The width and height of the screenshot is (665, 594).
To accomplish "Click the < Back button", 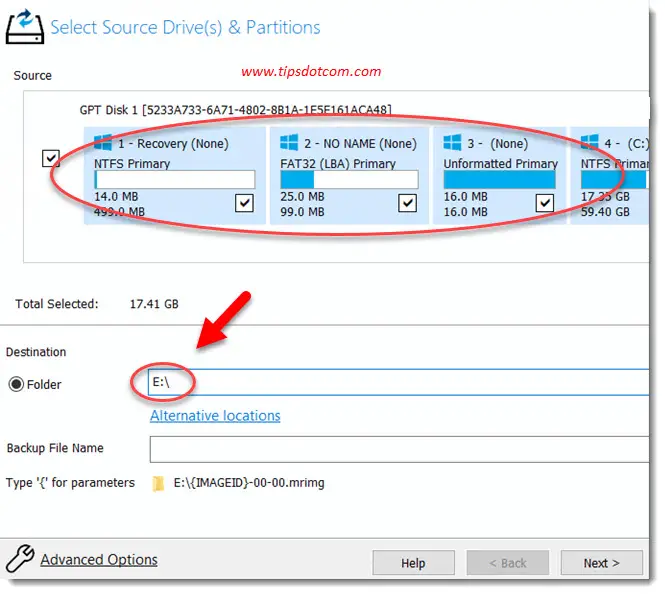I will 507,563.
